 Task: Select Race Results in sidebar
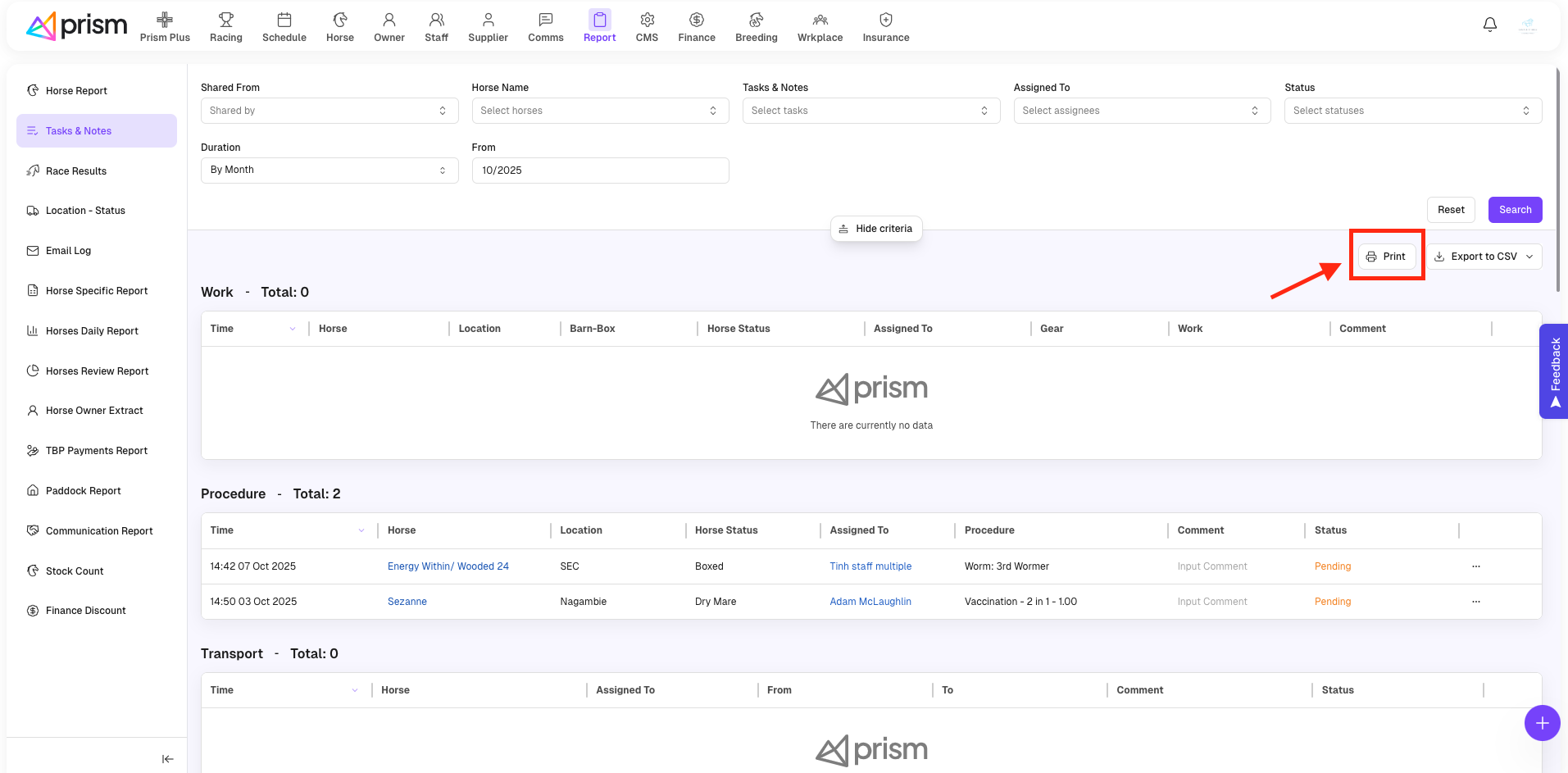point(76,171)
